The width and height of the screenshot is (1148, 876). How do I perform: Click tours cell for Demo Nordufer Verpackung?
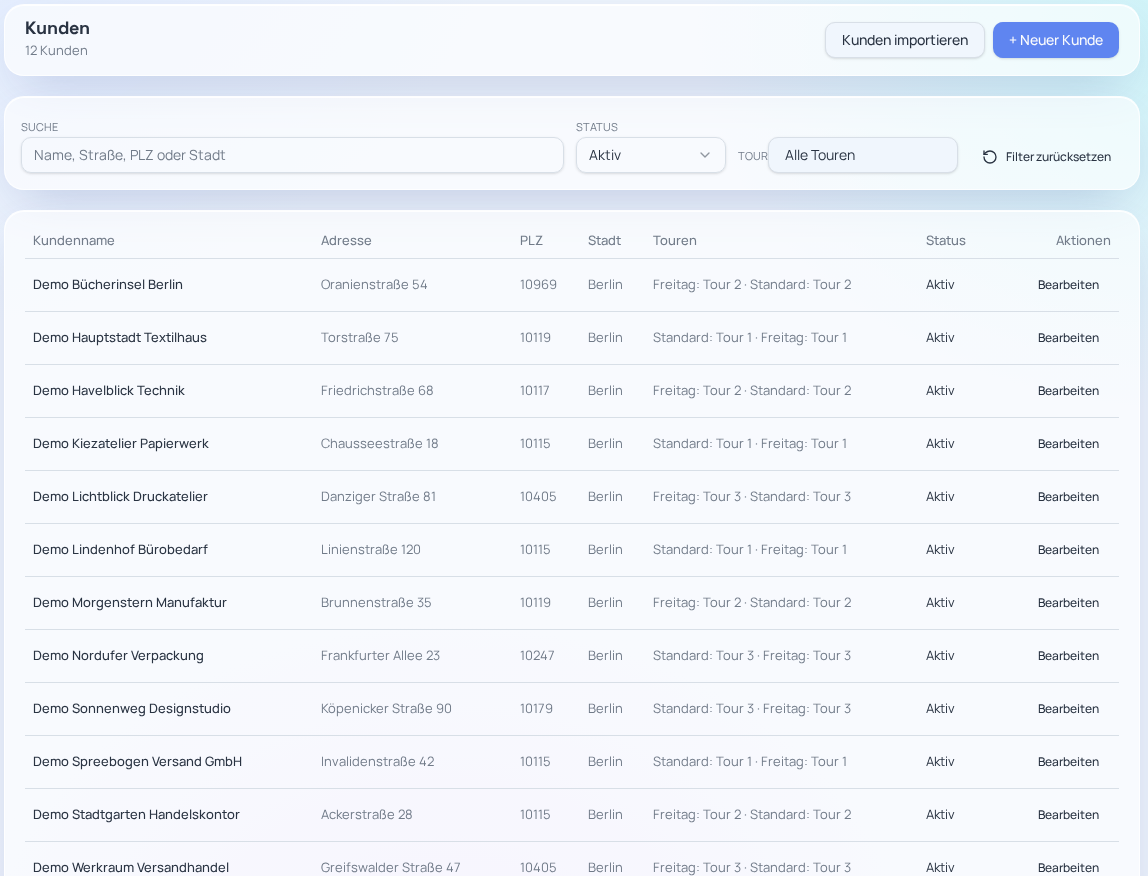pyautogui.click(x=751, y=656)
